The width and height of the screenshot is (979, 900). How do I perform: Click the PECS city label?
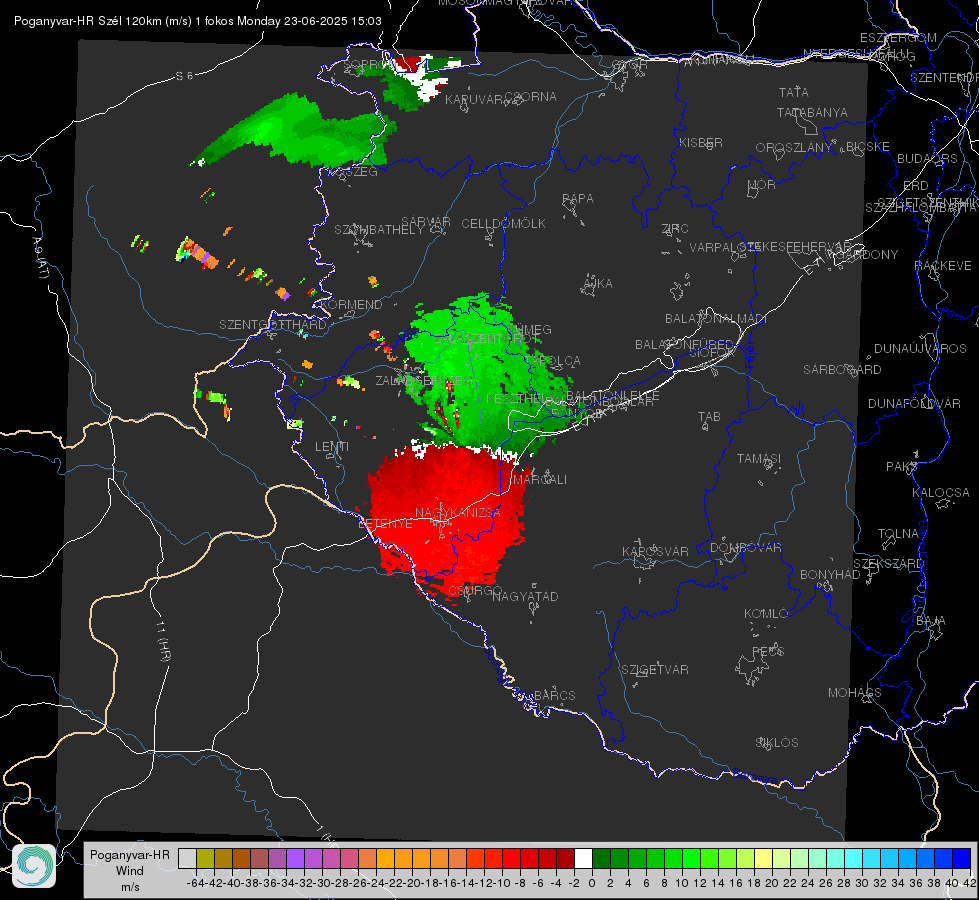[x=767, y=651]
